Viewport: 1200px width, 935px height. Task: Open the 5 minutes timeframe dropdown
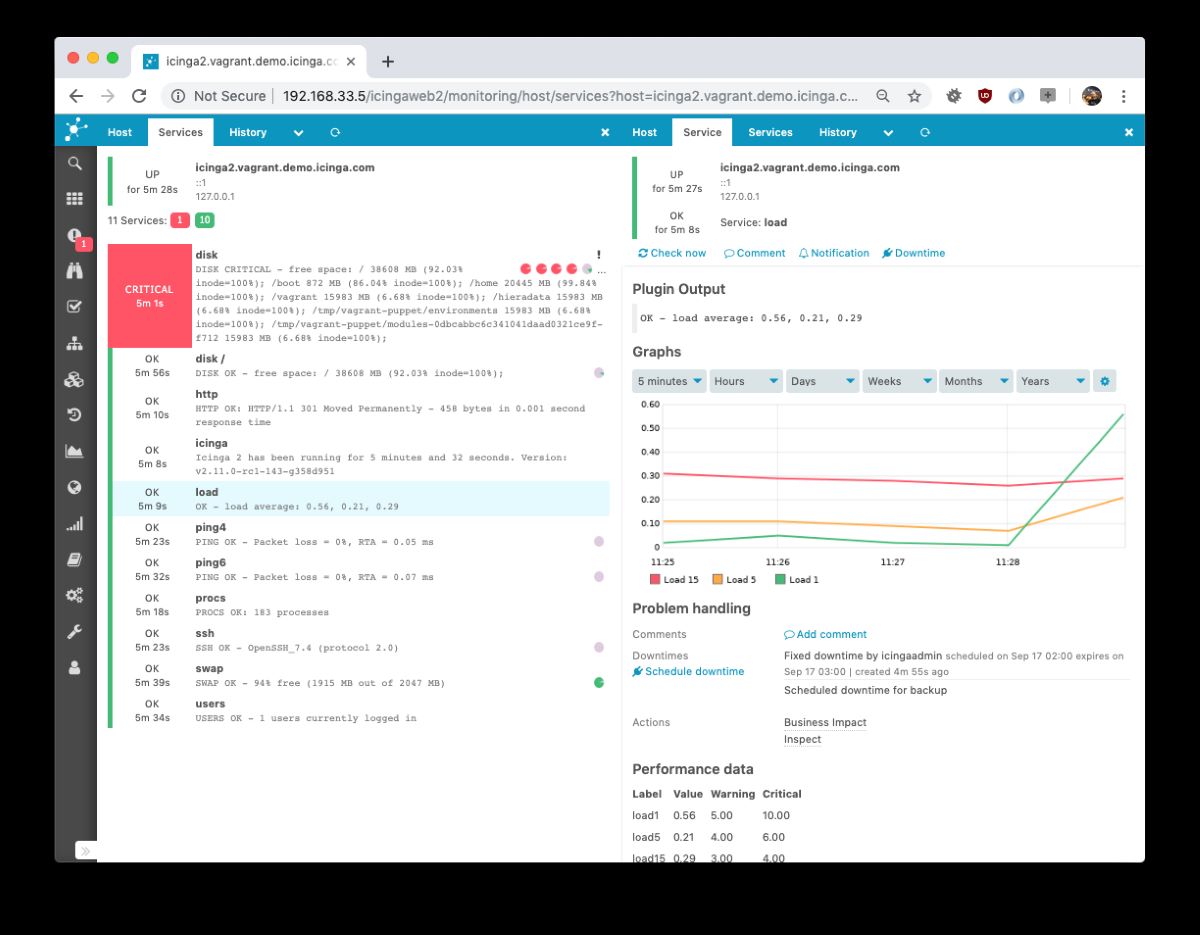[668, 381]
